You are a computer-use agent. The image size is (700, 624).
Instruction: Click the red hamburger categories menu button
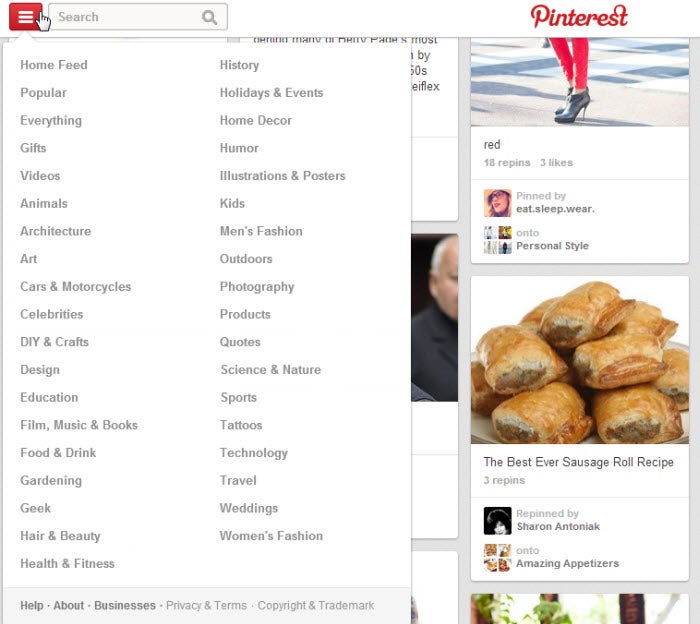coord(25,17)
